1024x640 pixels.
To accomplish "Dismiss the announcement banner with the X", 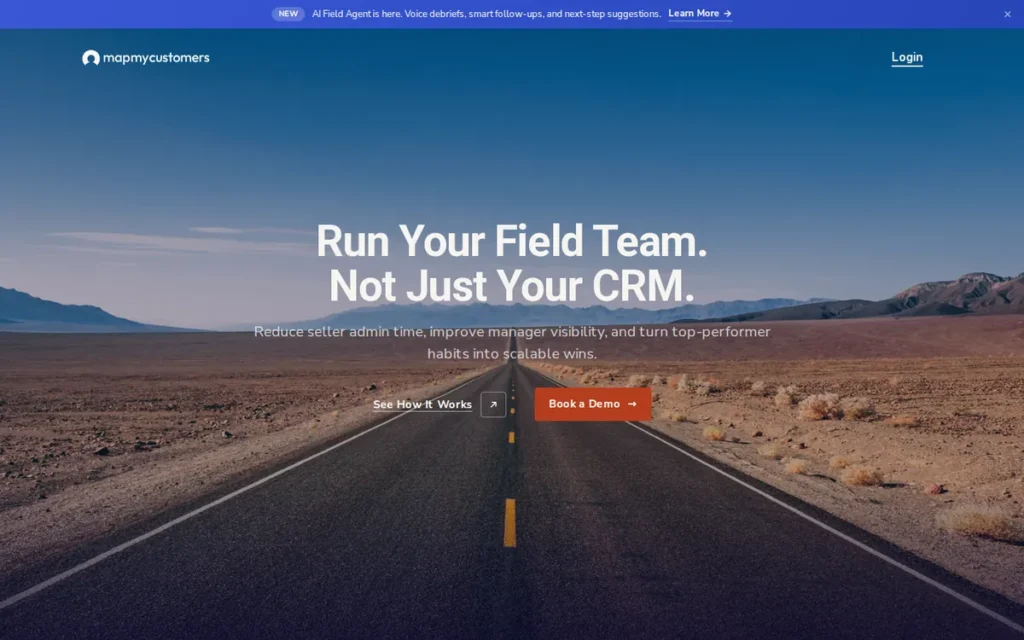I will [1007, 14].
